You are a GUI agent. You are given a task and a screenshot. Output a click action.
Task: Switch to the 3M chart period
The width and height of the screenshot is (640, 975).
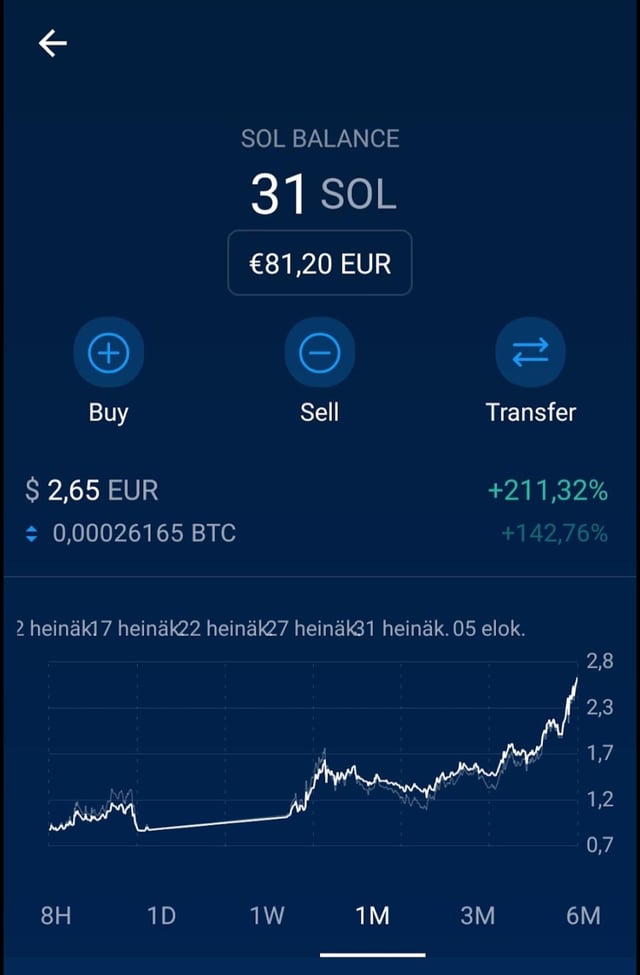pos(478,915)
